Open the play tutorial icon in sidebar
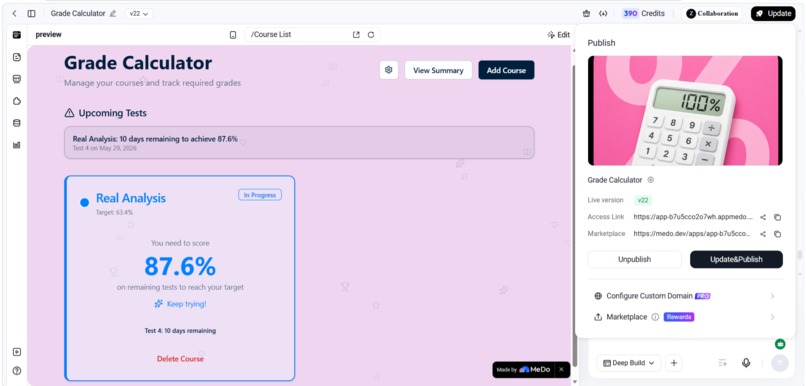This screenshot has height=386, width=806. coord(17,352)
